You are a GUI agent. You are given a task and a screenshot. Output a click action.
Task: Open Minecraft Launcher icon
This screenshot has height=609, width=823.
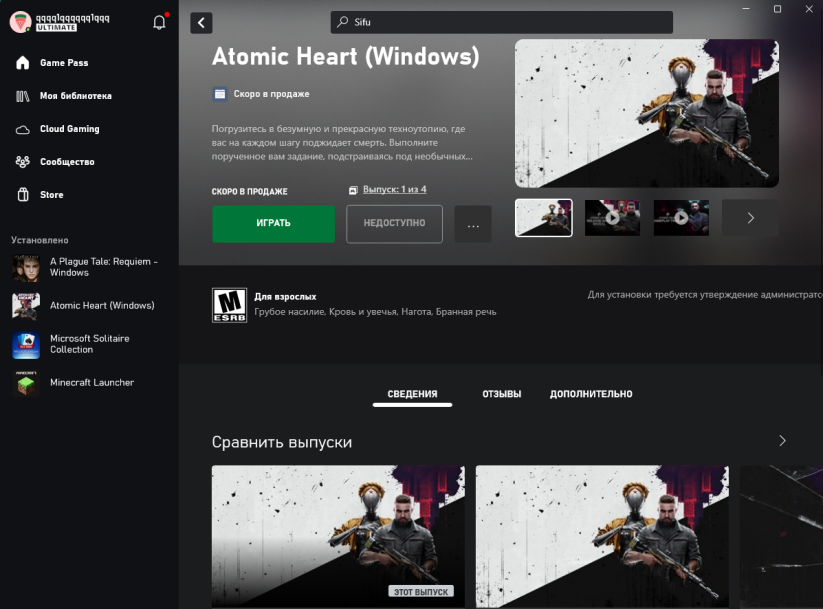(x=26, y=383)
